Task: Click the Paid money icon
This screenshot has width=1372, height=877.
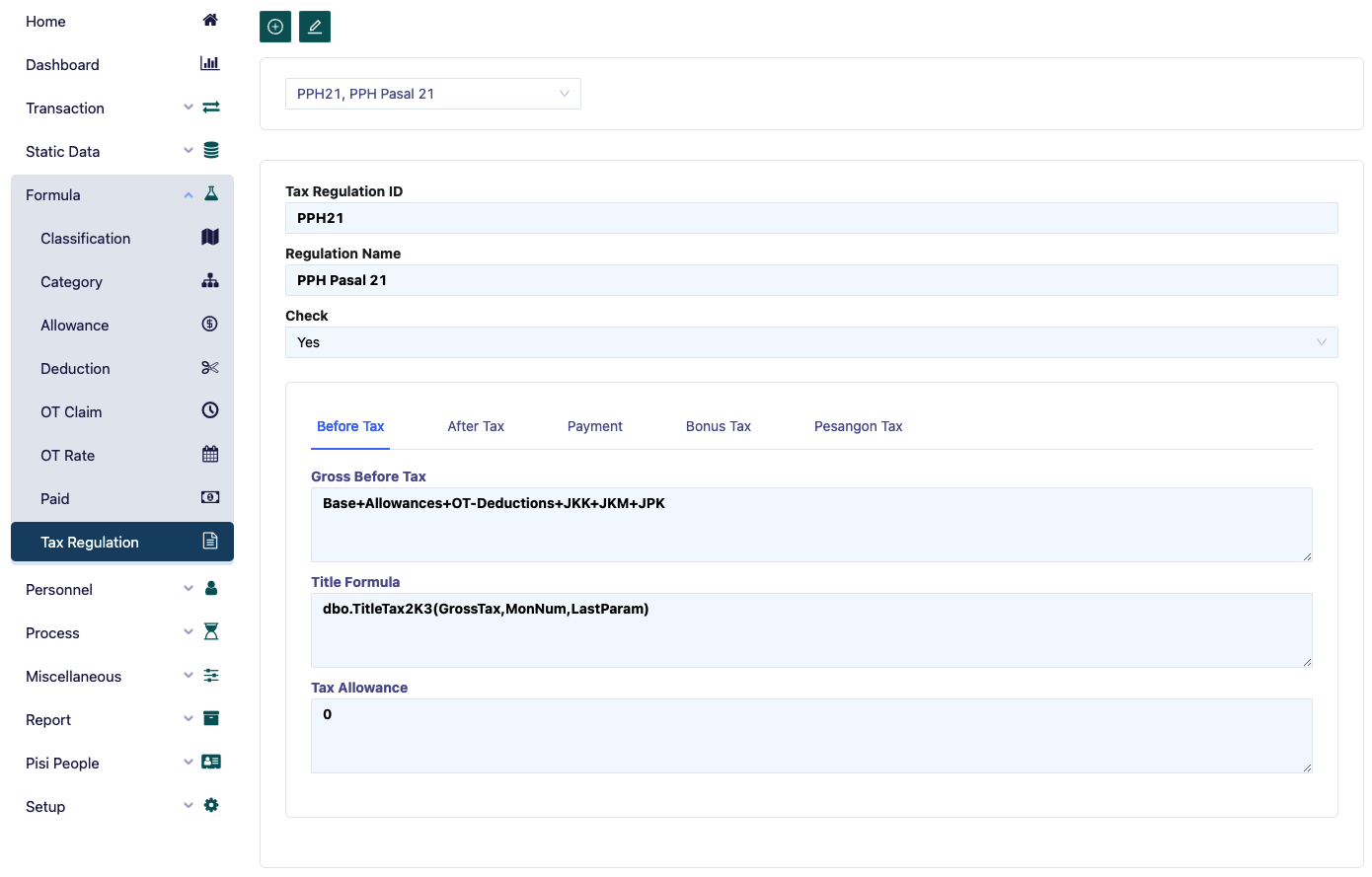Action: [209, 498]
